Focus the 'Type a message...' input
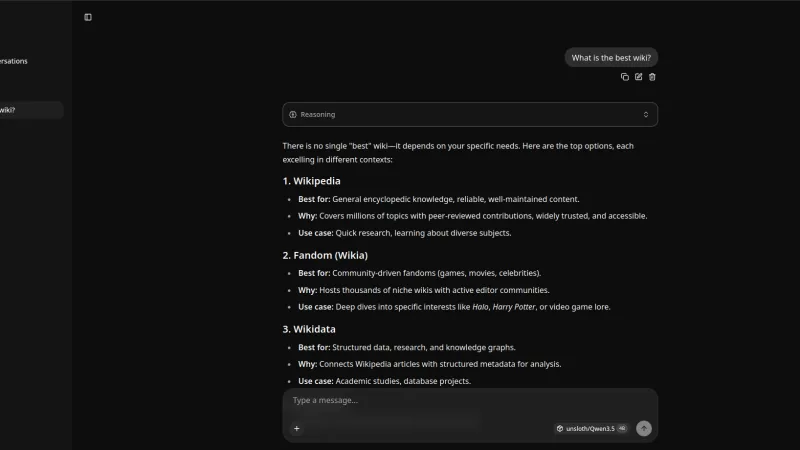 [x=470, y=401]
